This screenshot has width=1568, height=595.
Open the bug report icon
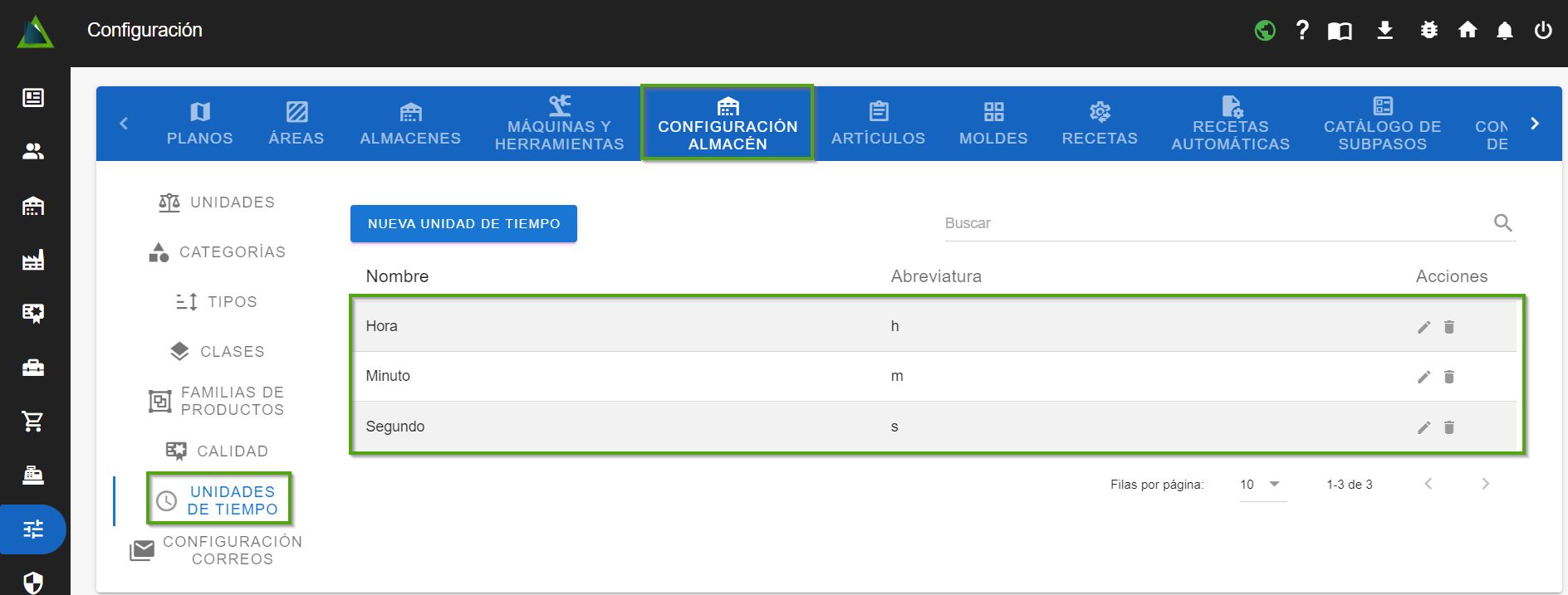point(1428,31)
